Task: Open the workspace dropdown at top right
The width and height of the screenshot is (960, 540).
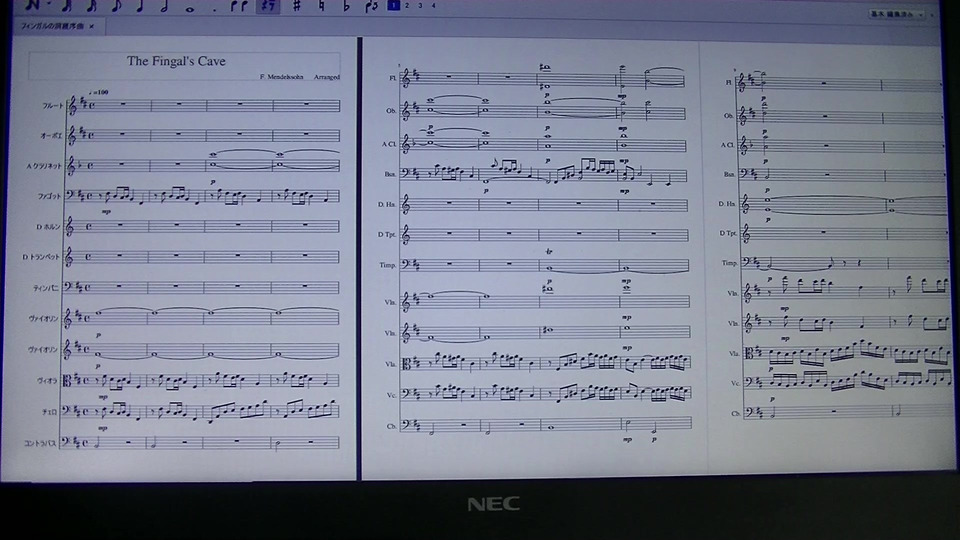Action: 898,13
